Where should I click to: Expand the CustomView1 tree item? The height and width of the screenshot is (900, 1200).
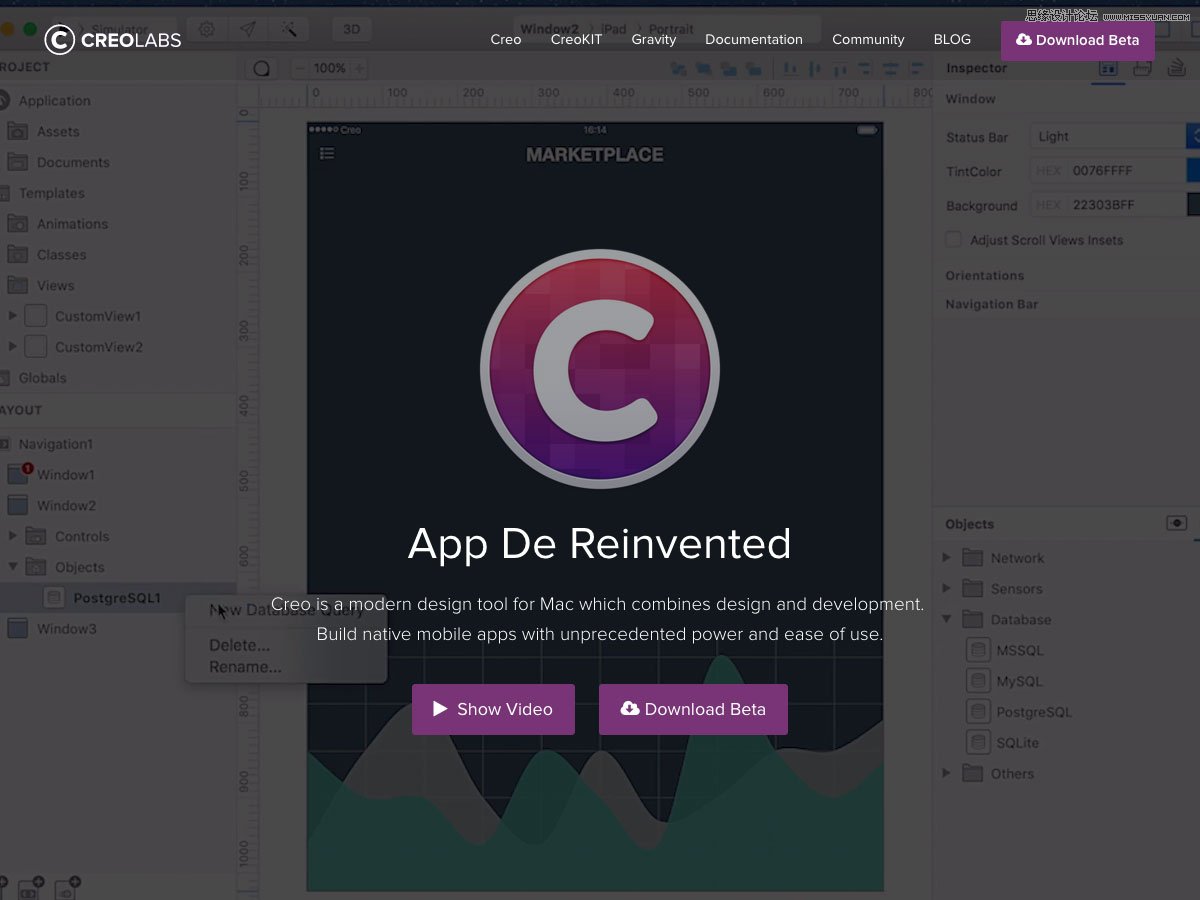(13, 316)
